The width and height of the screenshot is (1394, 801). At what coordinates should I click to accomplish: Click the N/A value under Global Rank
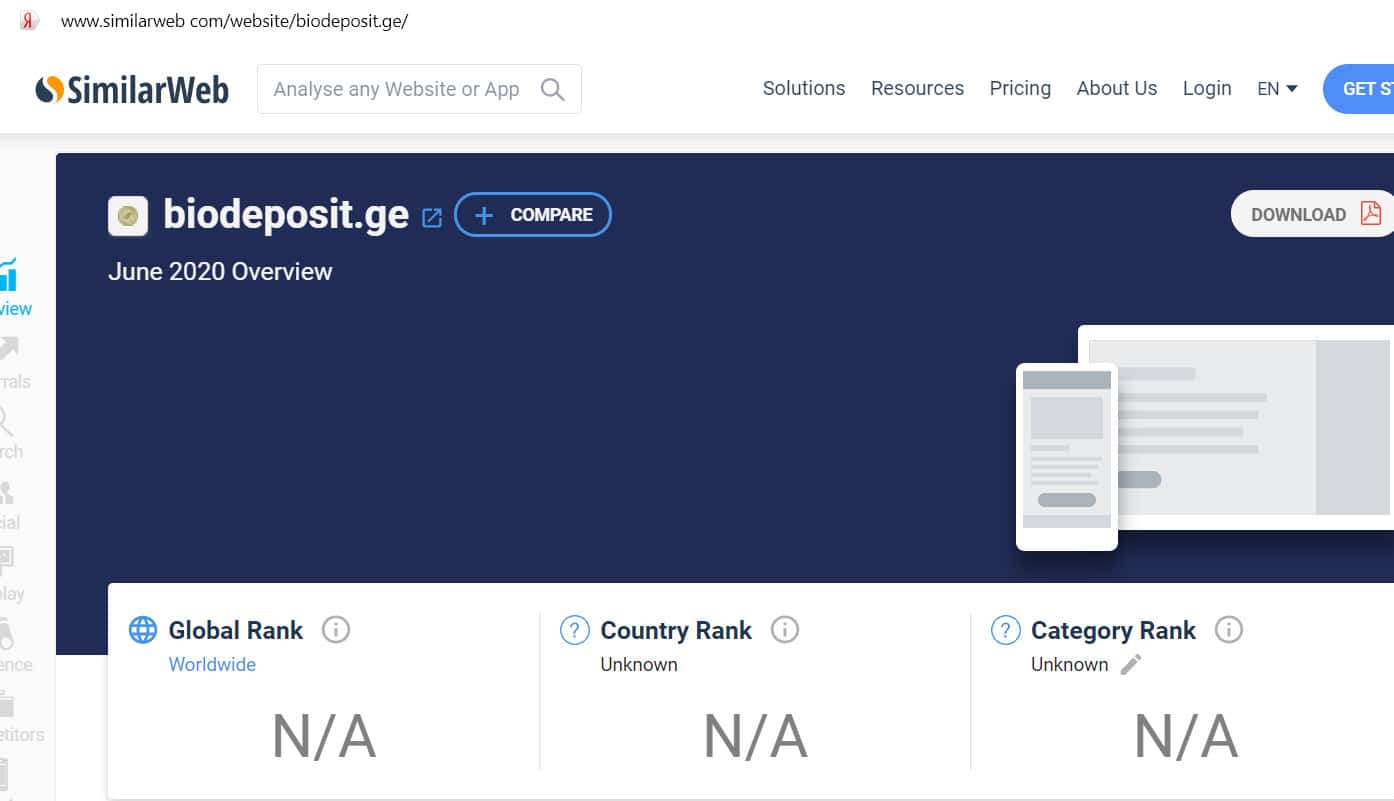324,737
